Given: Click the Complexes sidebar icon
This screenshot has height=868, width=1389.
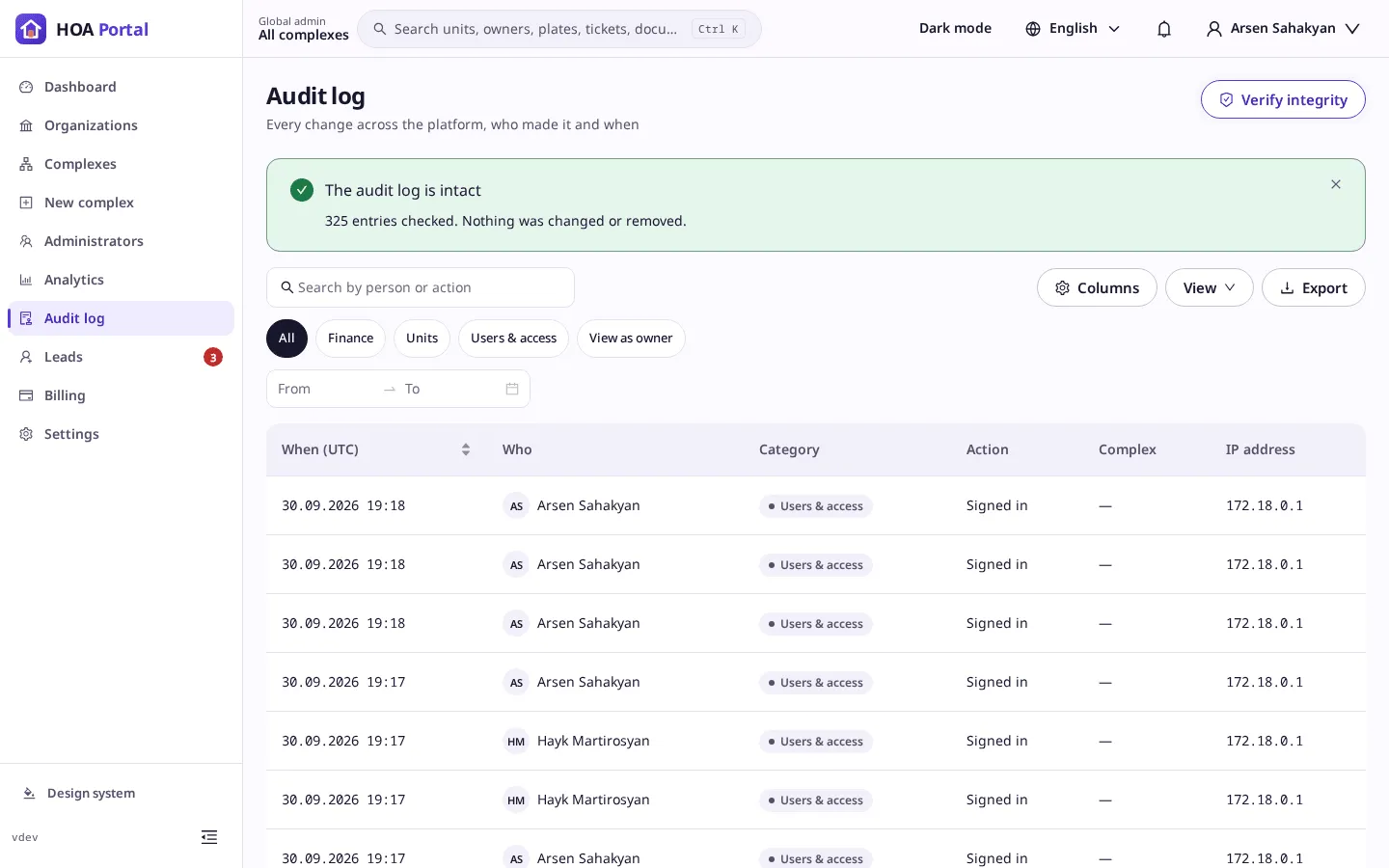Looking at the screenshot, I should coord(26,164).
